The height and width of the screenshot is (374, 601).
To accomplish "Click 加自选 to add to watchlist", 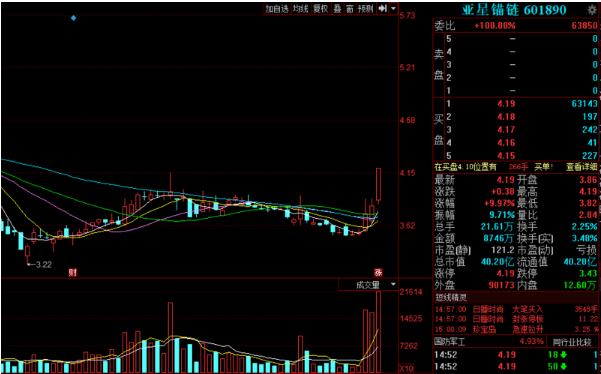I will click(x=278, y=8).
